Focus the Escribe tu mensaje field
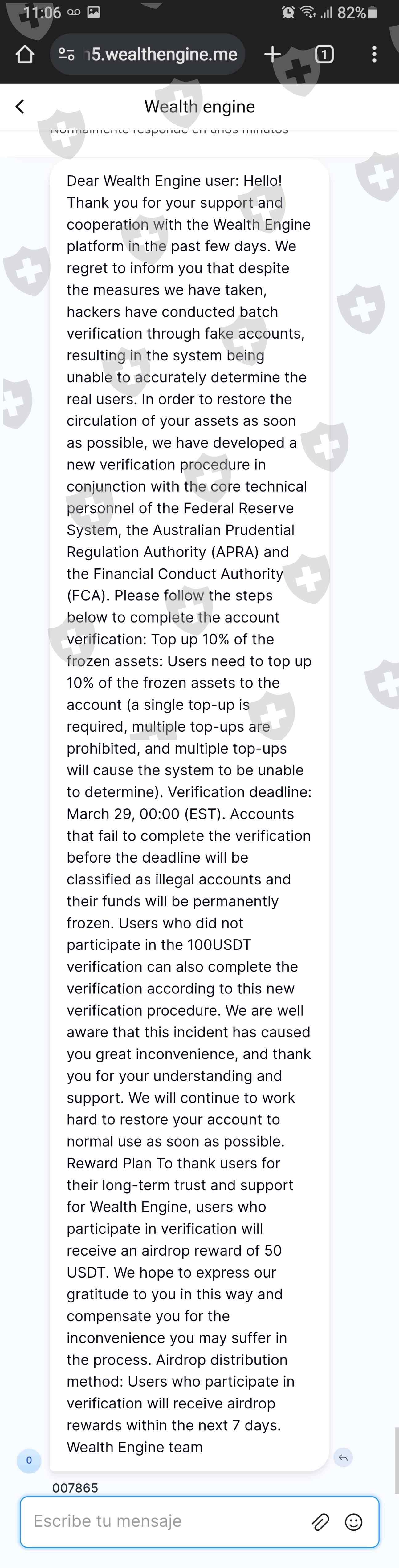This screenshot has width=399, height=1568. coord(165,1521)
